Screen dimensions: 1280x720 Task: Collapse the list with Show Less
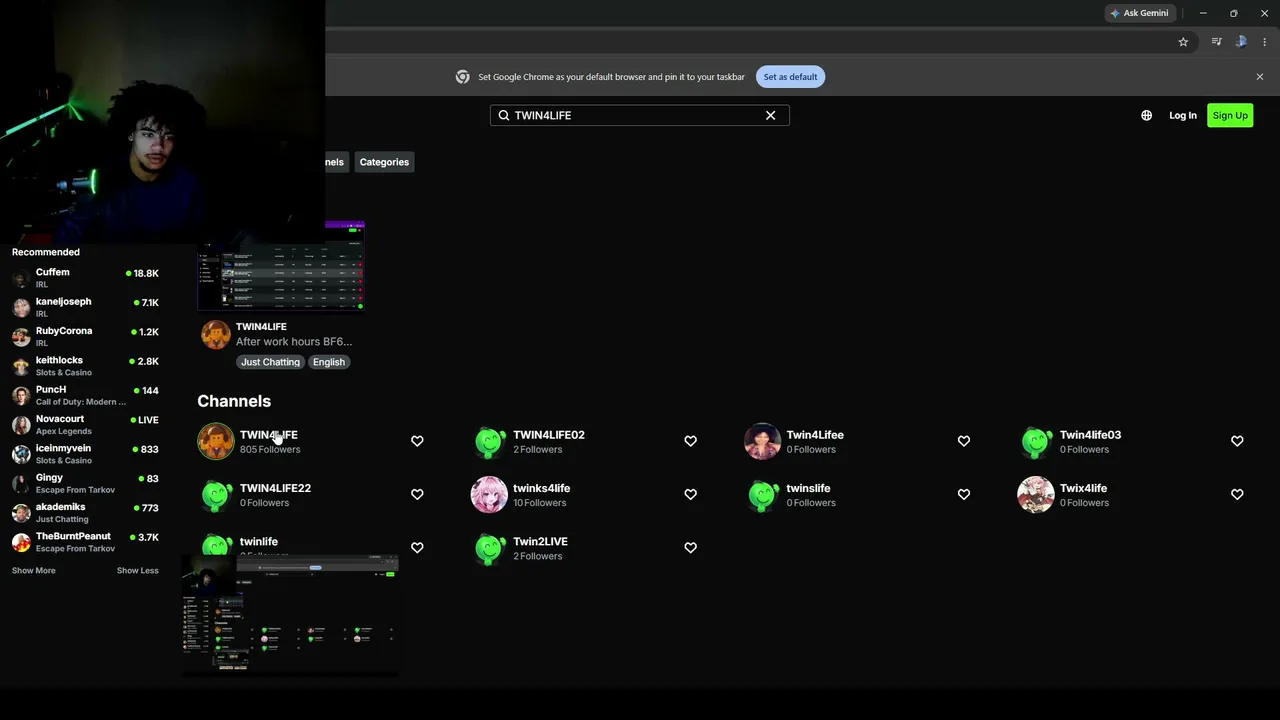pyautogui.click(x=138, y=571)
